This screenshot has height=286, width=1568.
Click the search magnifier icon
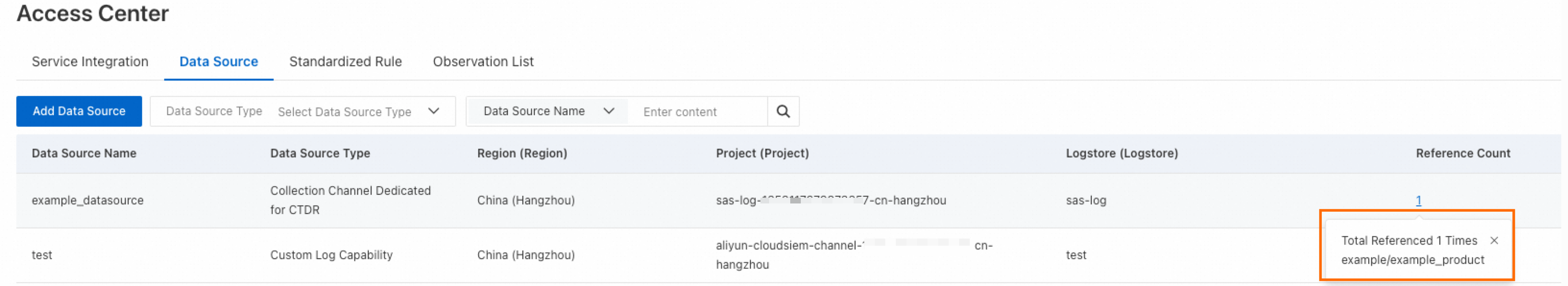click(x=783, y=111)
